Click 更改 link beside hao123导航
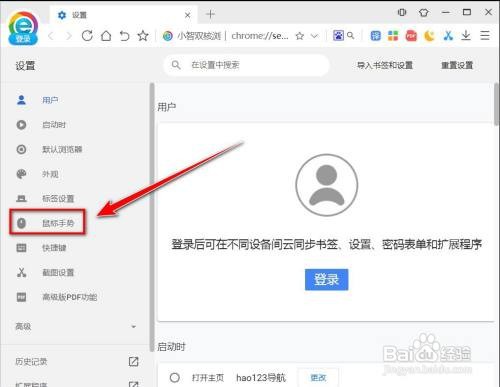Viewport: 500px width, 387px height. click(x=318, y=378)
